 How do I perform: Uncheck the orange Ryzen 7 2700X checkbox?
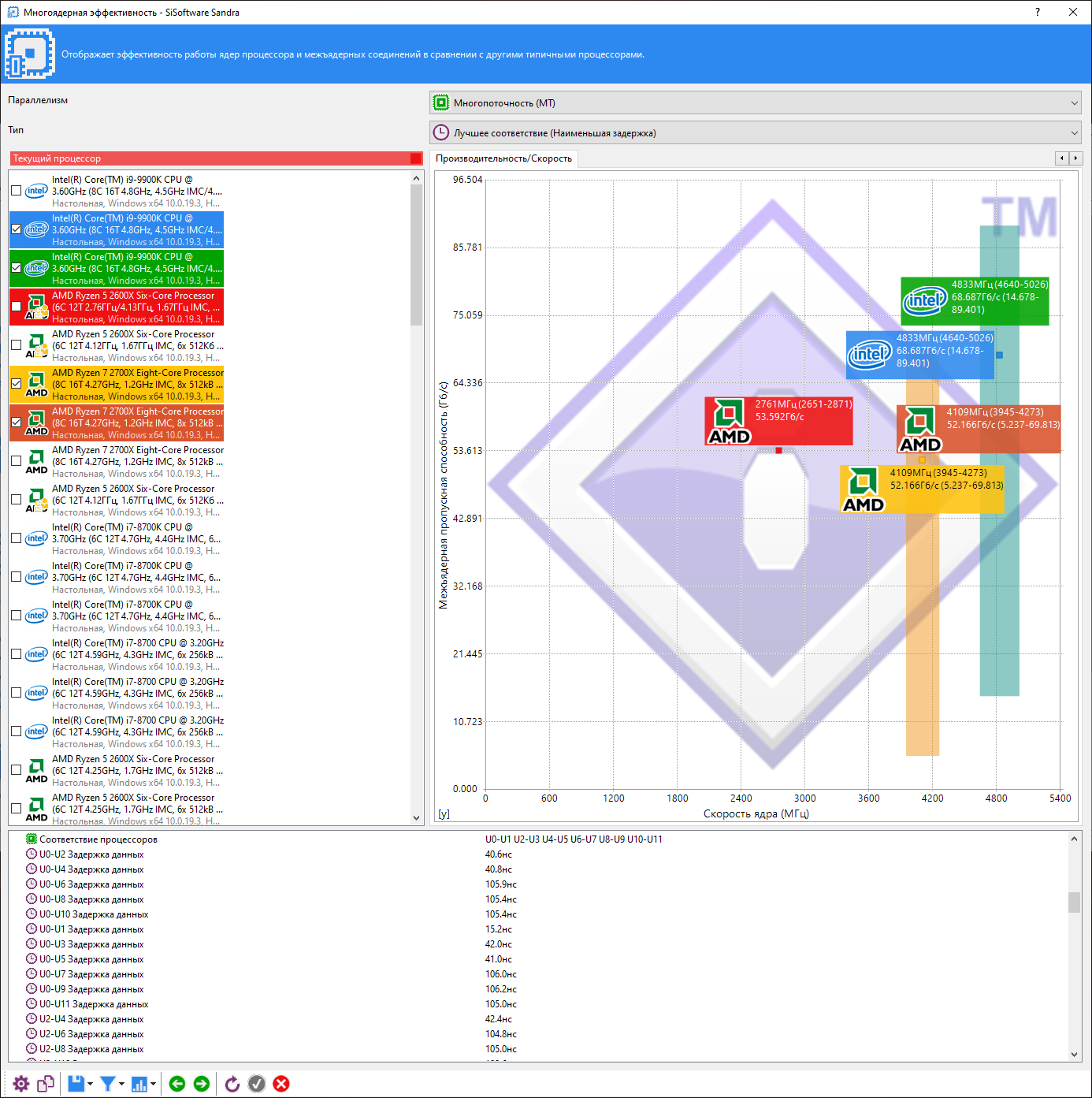point(16,422)
